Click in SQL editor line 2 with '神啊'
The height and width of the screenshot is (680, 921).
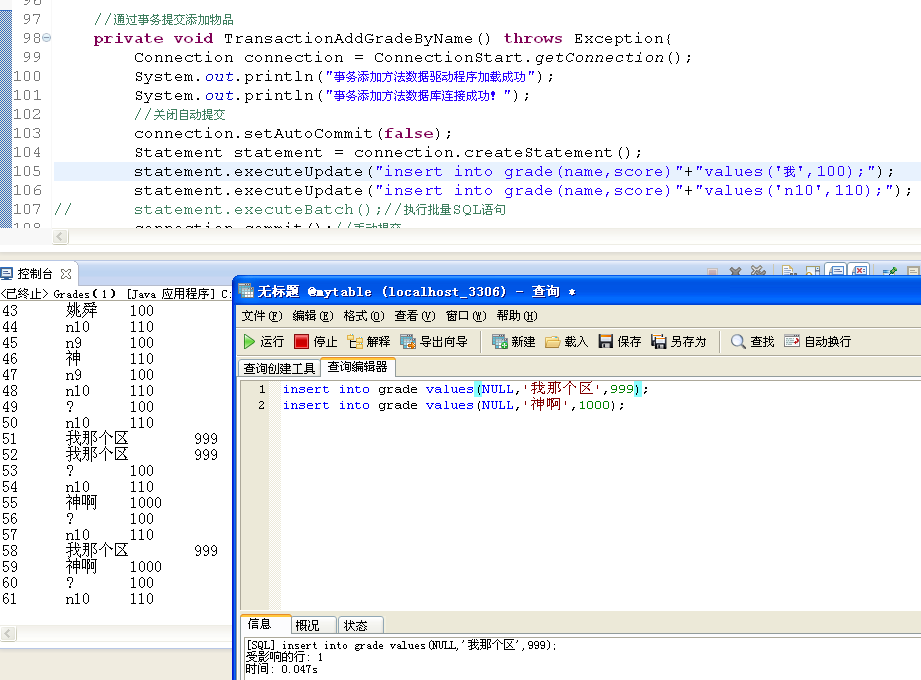tap(453, 405)
